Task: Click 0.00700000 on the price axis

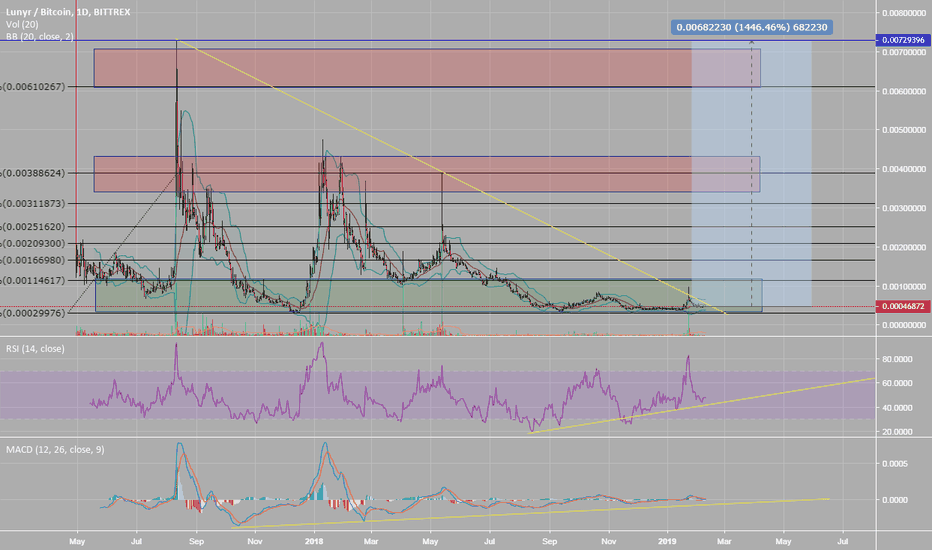Action: pyautogui.click(x=903, y=52)
